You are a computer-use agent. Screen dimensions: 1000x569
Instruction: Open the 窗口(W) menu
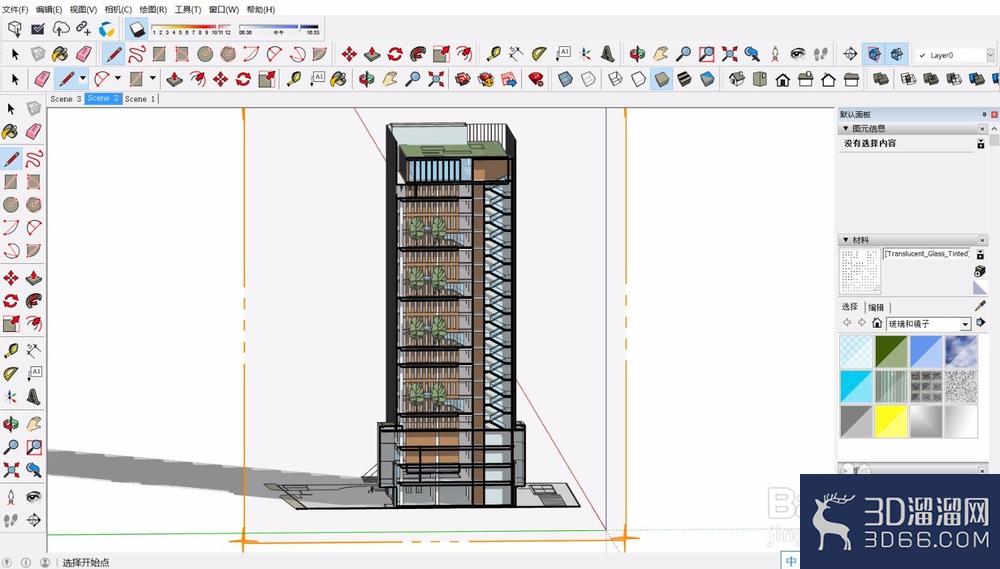[224, 10]
